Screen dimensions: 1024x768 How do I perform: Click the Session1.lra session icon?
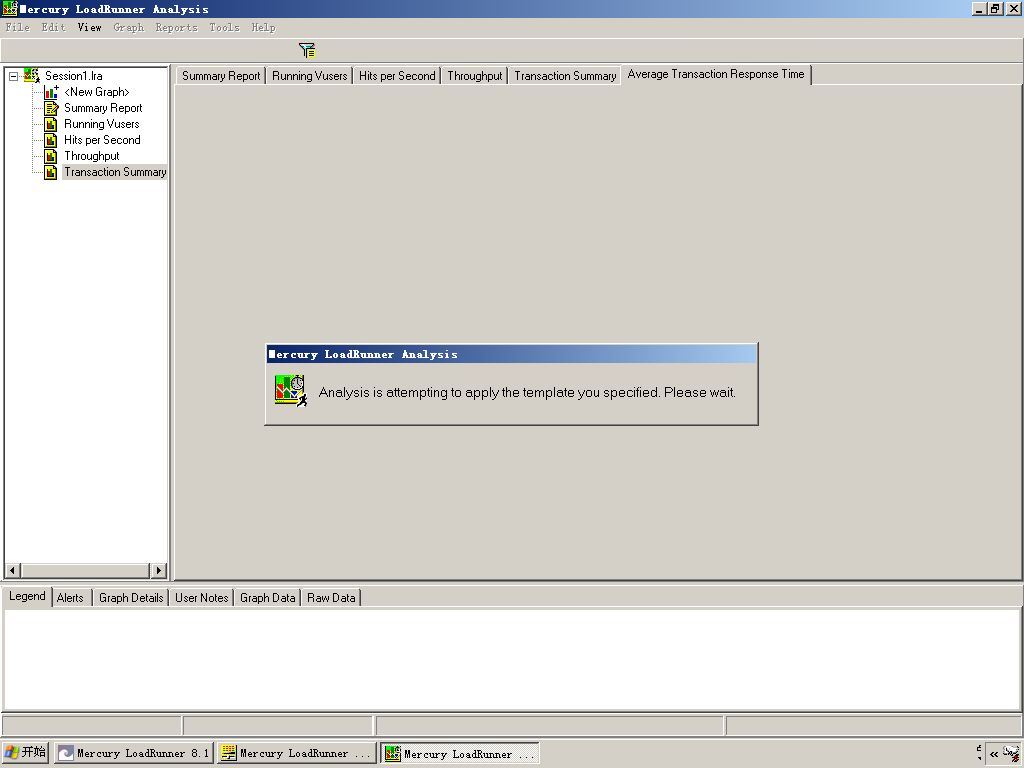point(31,76)
